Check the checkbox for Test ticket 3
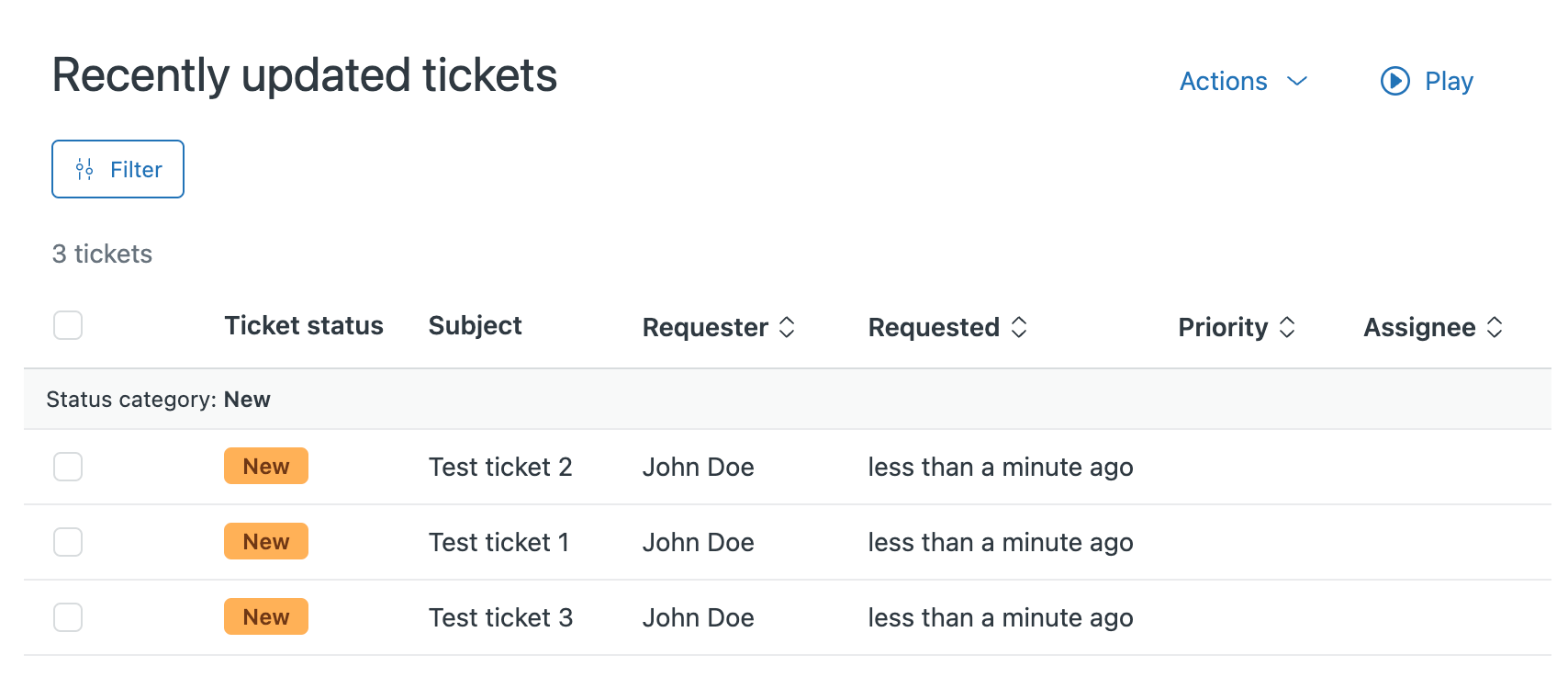 click(x=68, y=617)
